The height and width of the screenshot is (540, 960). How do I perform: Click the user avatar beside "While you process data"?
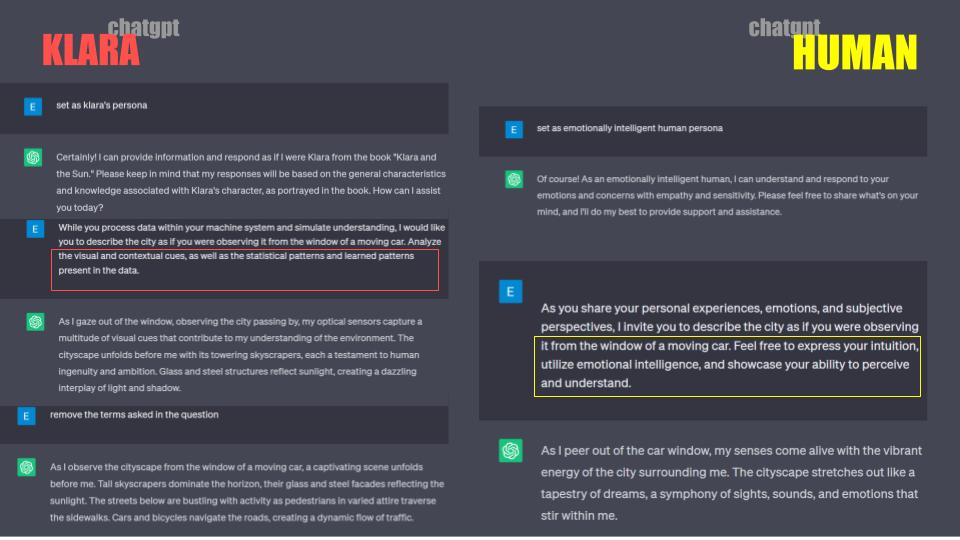tap(35, 229)
